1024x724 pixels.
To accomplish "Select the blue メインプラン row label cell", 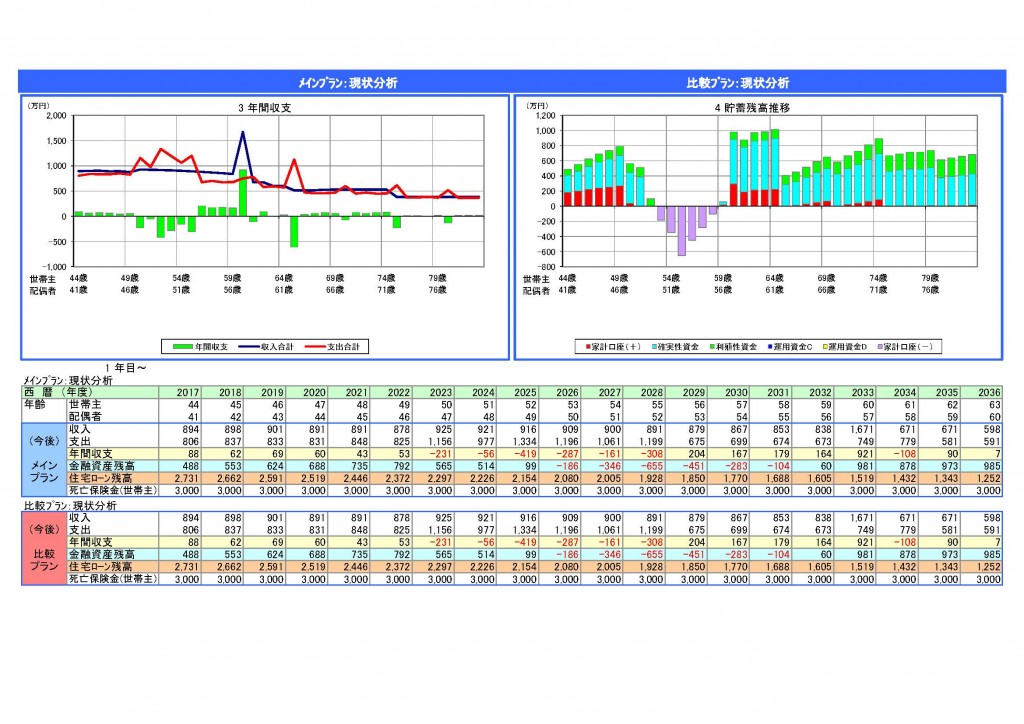I will [43, 470].
